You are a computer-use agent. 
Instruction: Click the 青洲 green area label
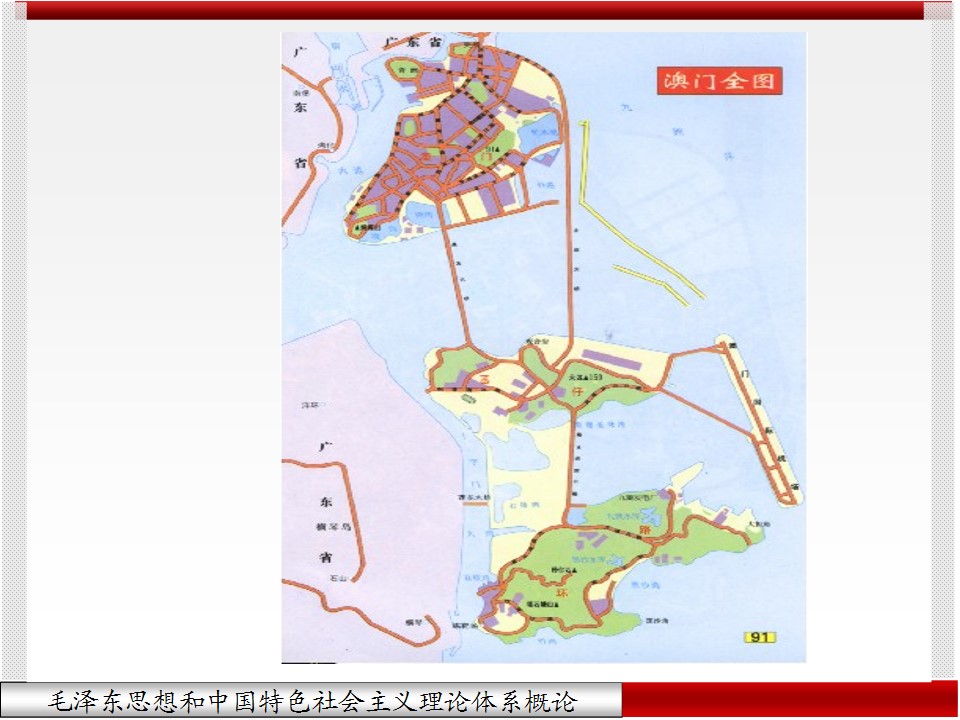coord(404,70)
